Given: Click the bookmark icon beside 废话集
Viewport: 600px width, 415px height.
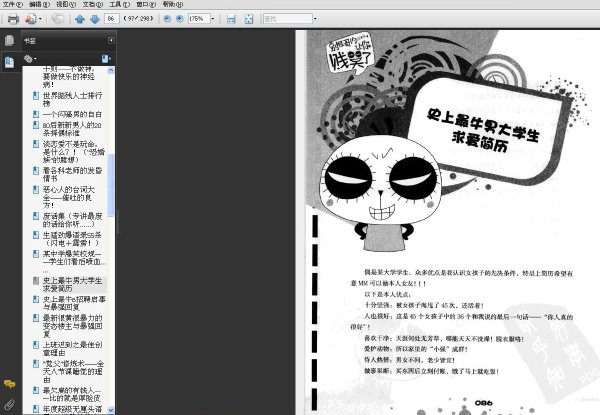Looking at the screenshot, I should click(x=36, y=216).
